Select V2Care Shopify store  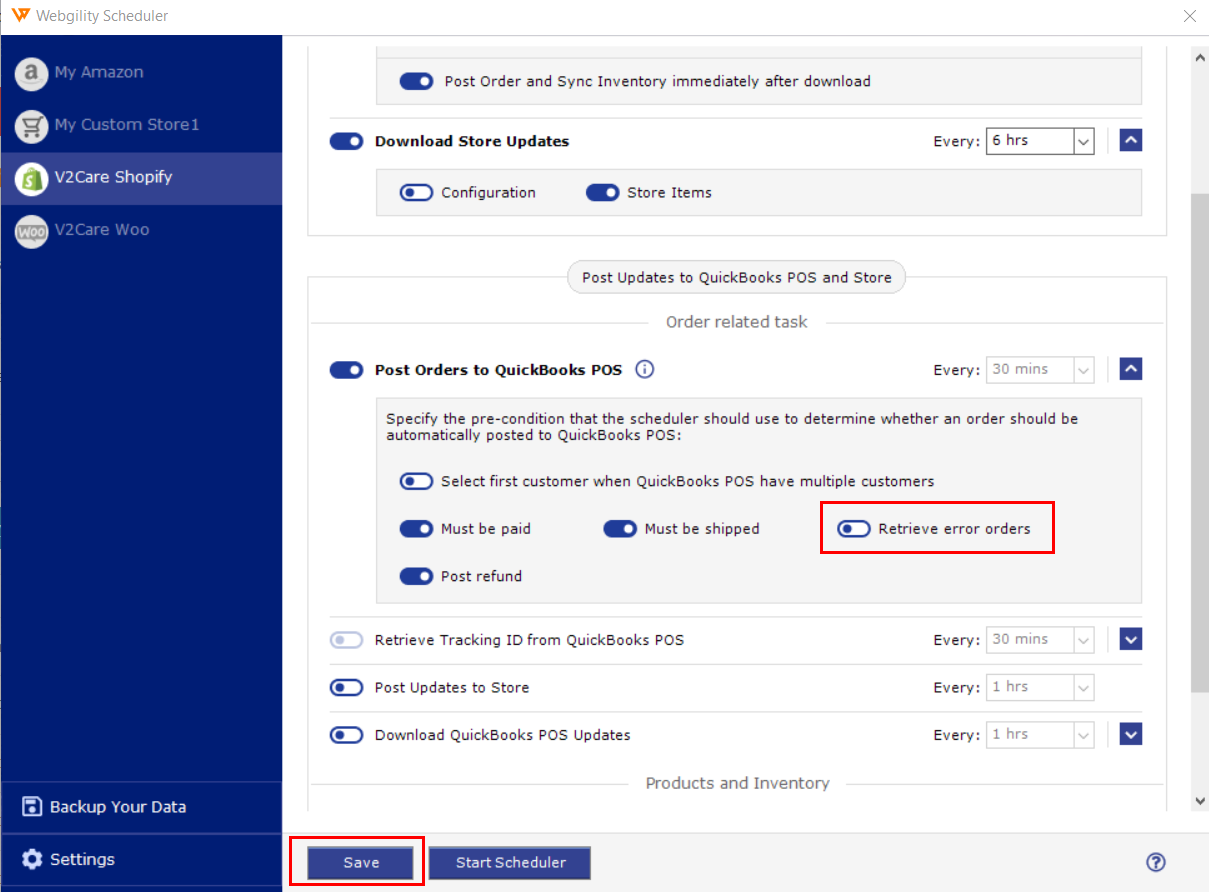[x=141, y=178]
